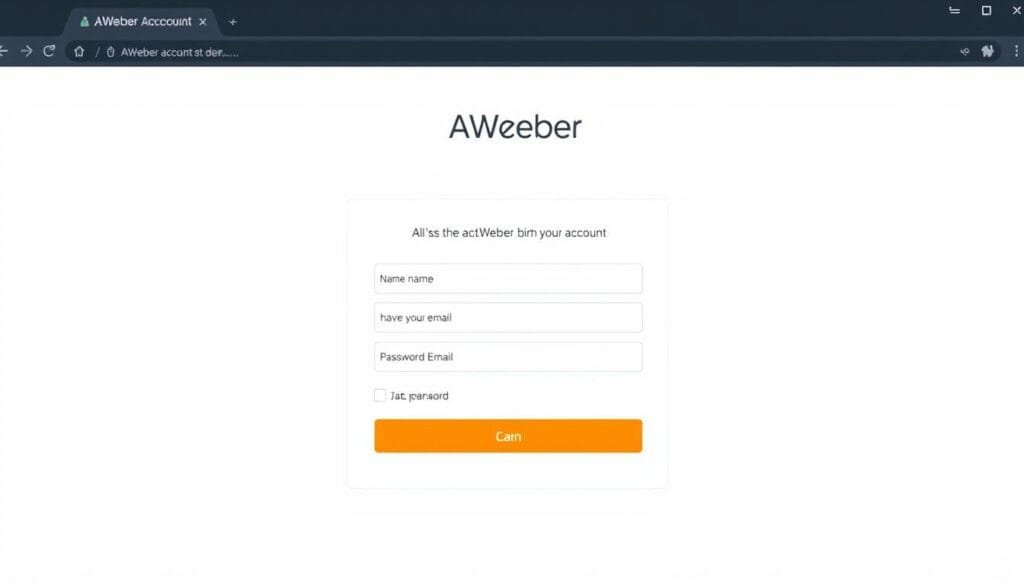Click the AWeber tab favicon
This screenshot has height=585, width=1024.
(x=84, y=22)
